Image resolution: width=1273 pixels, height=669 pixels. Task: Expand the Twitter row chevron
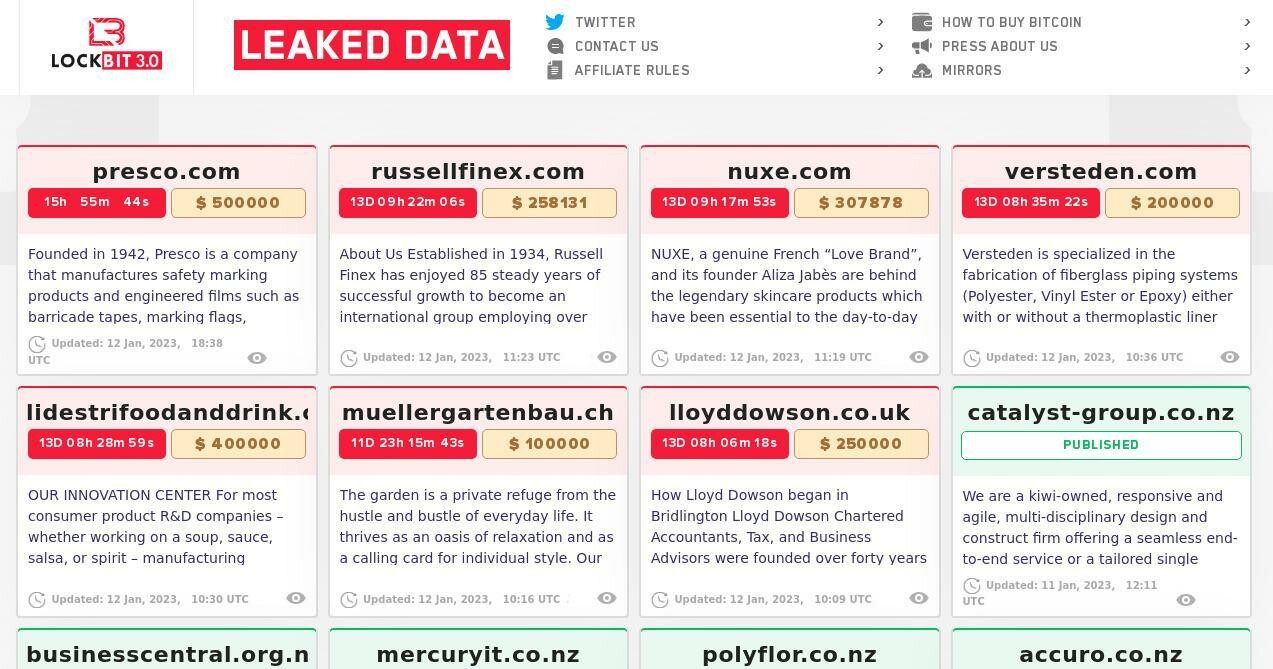880,22
